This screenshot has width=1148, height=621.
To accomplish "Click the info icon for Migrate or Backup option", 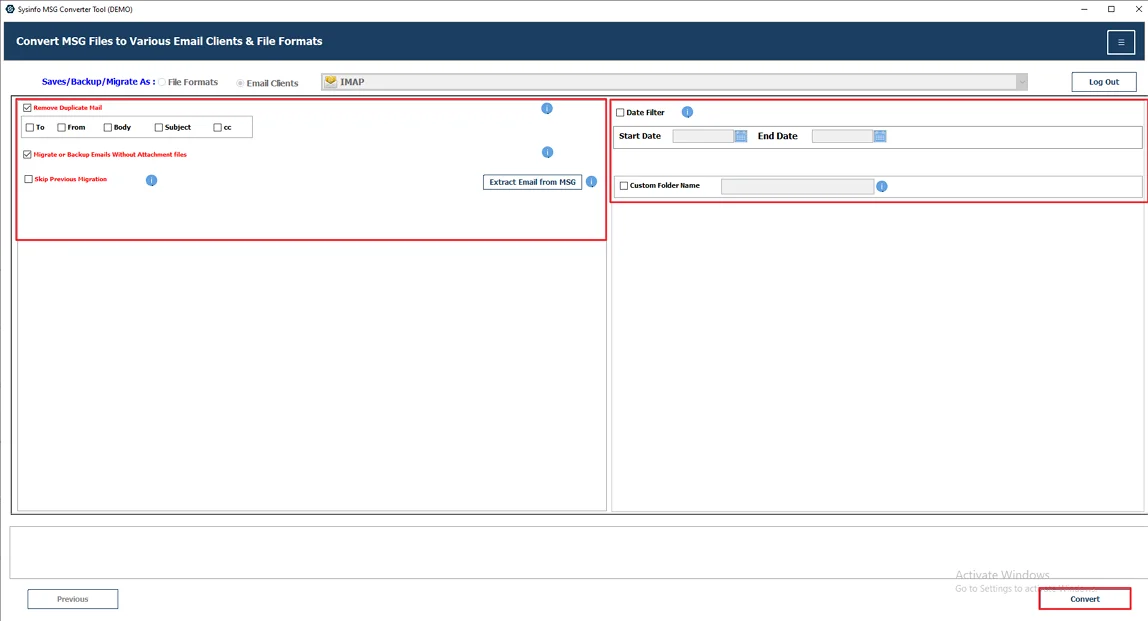I will click(x=547, y=152).
